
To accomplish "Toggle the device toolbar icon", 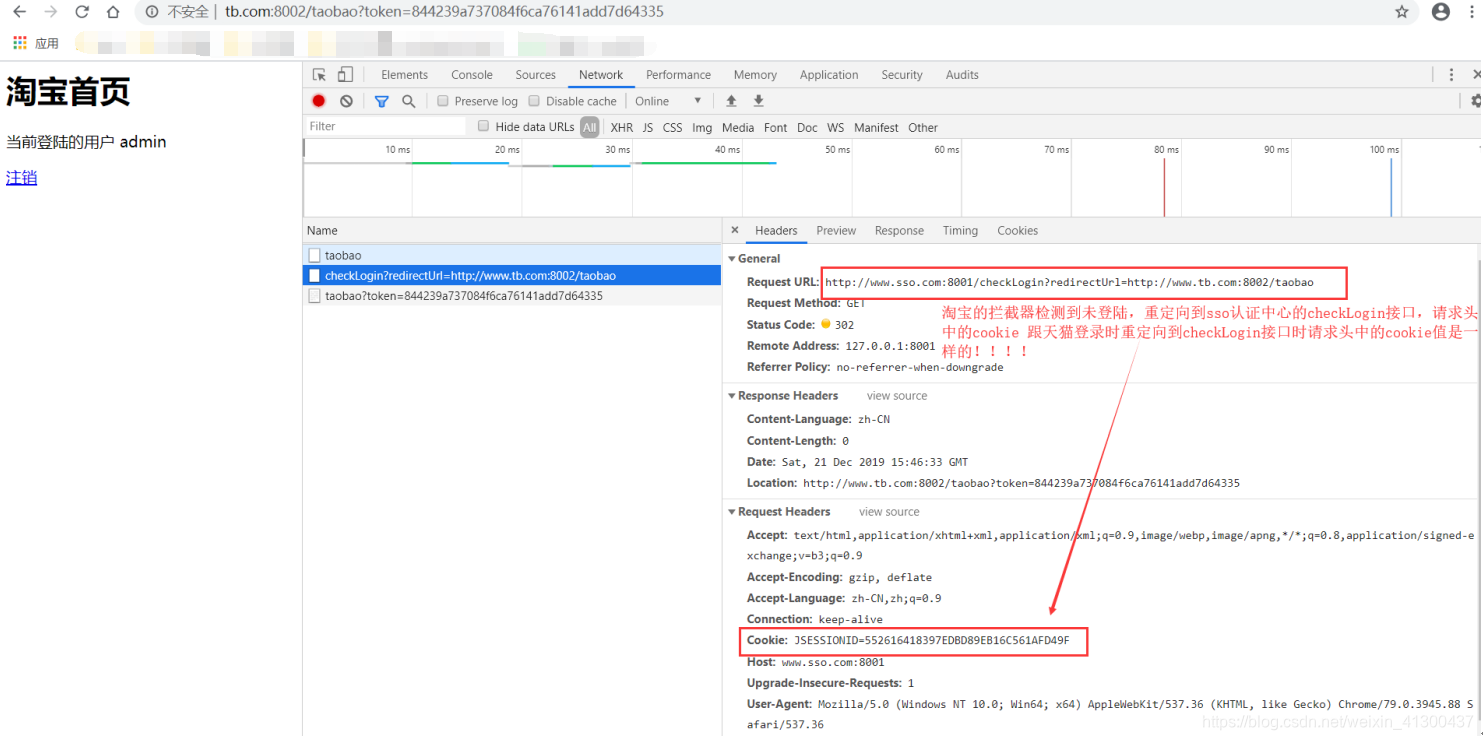I will click(x=345, y=75).
